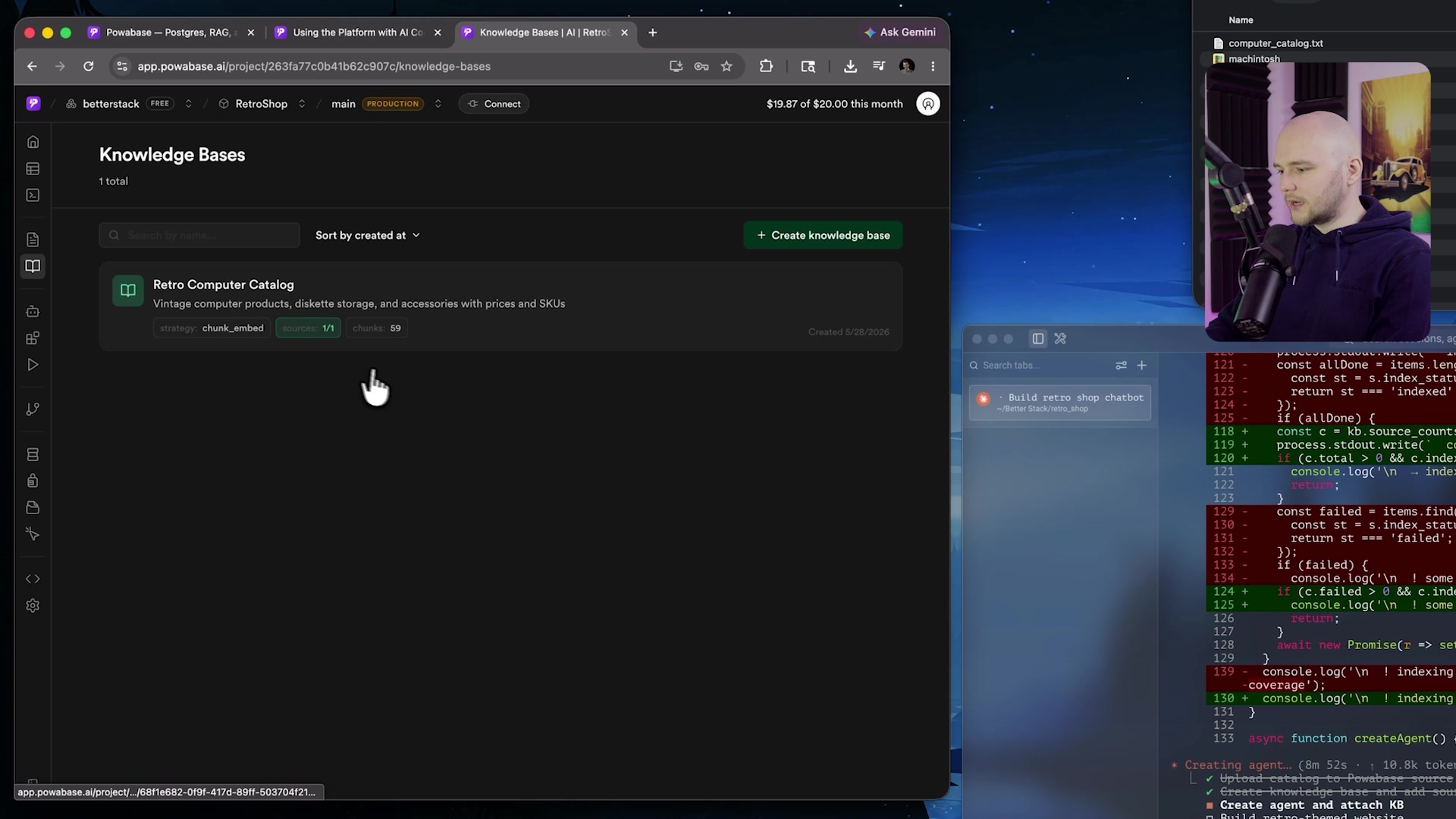
Task: Click the betterstack organization name
Action: coord(111,104)
